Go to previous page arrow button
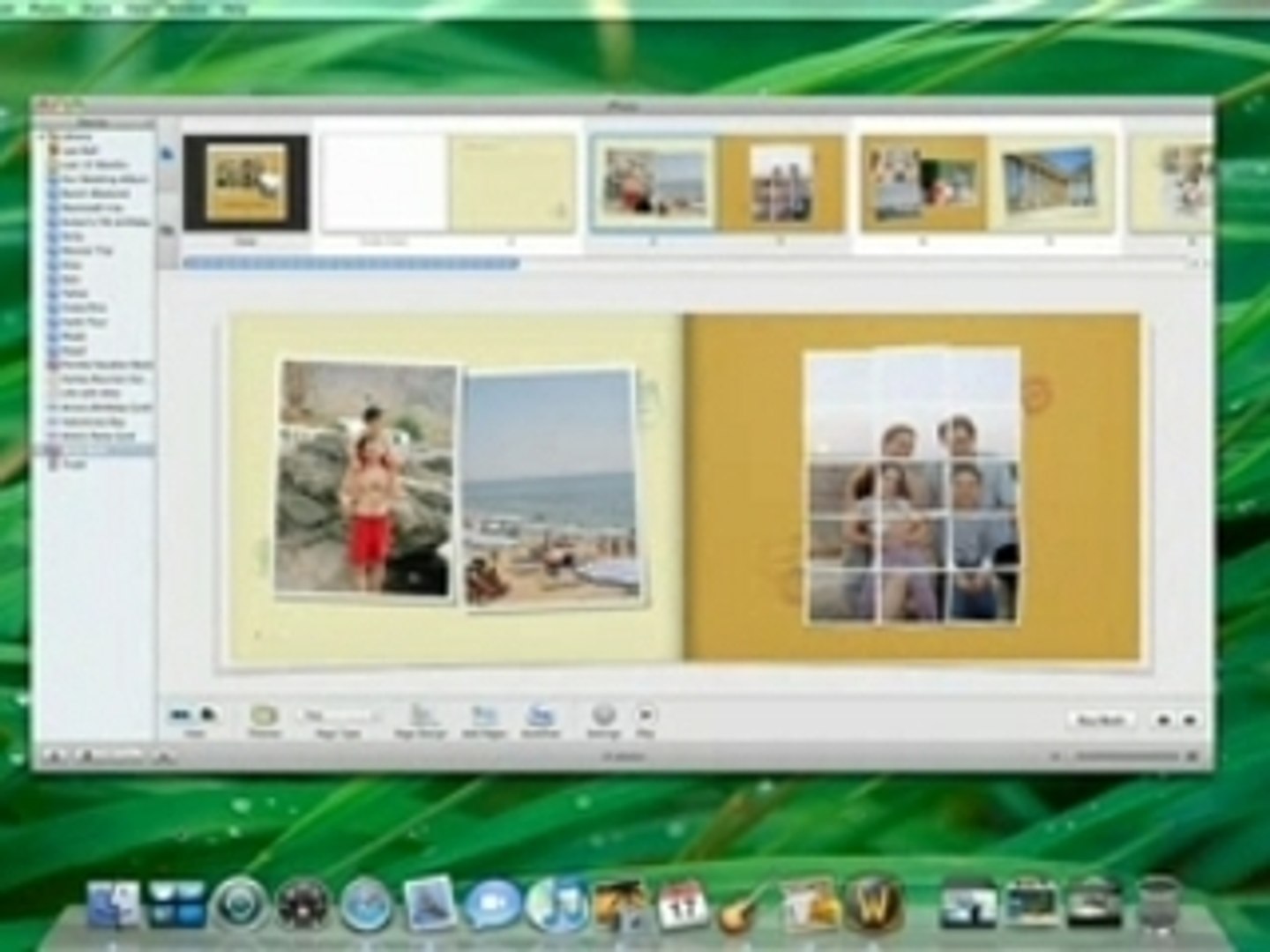 [1163, 720]
